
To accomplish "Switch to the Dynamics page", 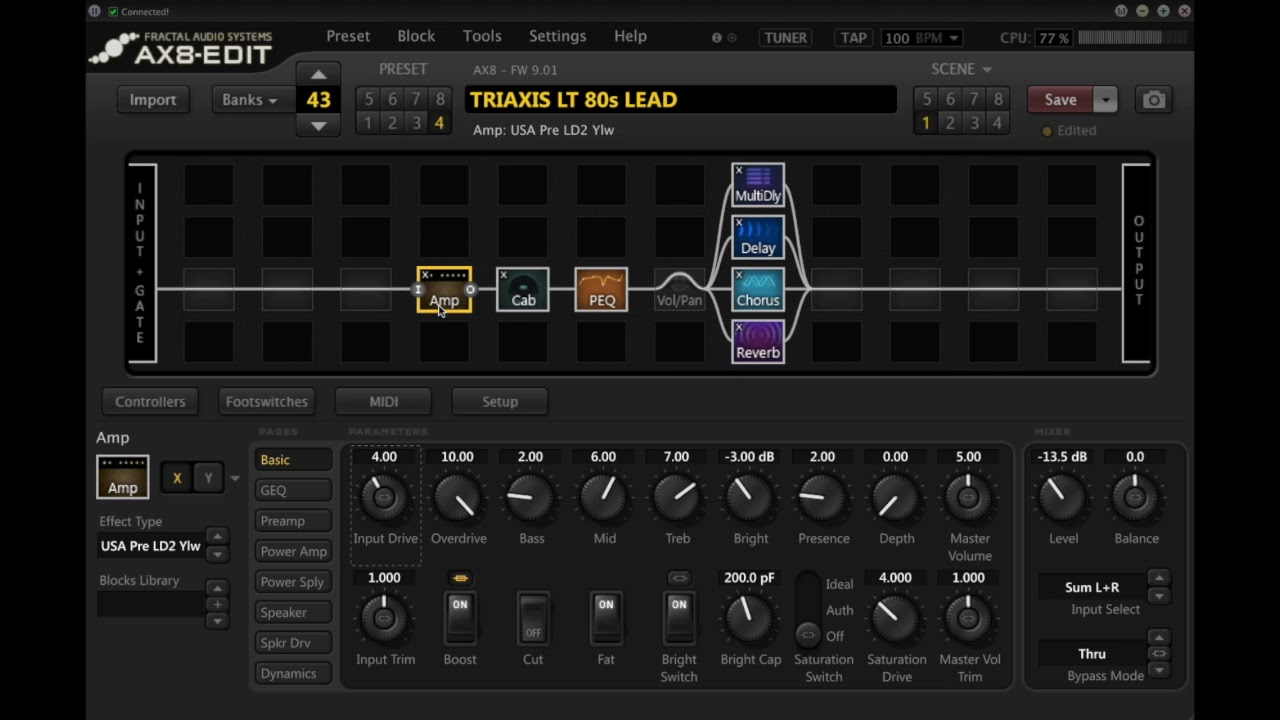I will (x=292, y=673).
